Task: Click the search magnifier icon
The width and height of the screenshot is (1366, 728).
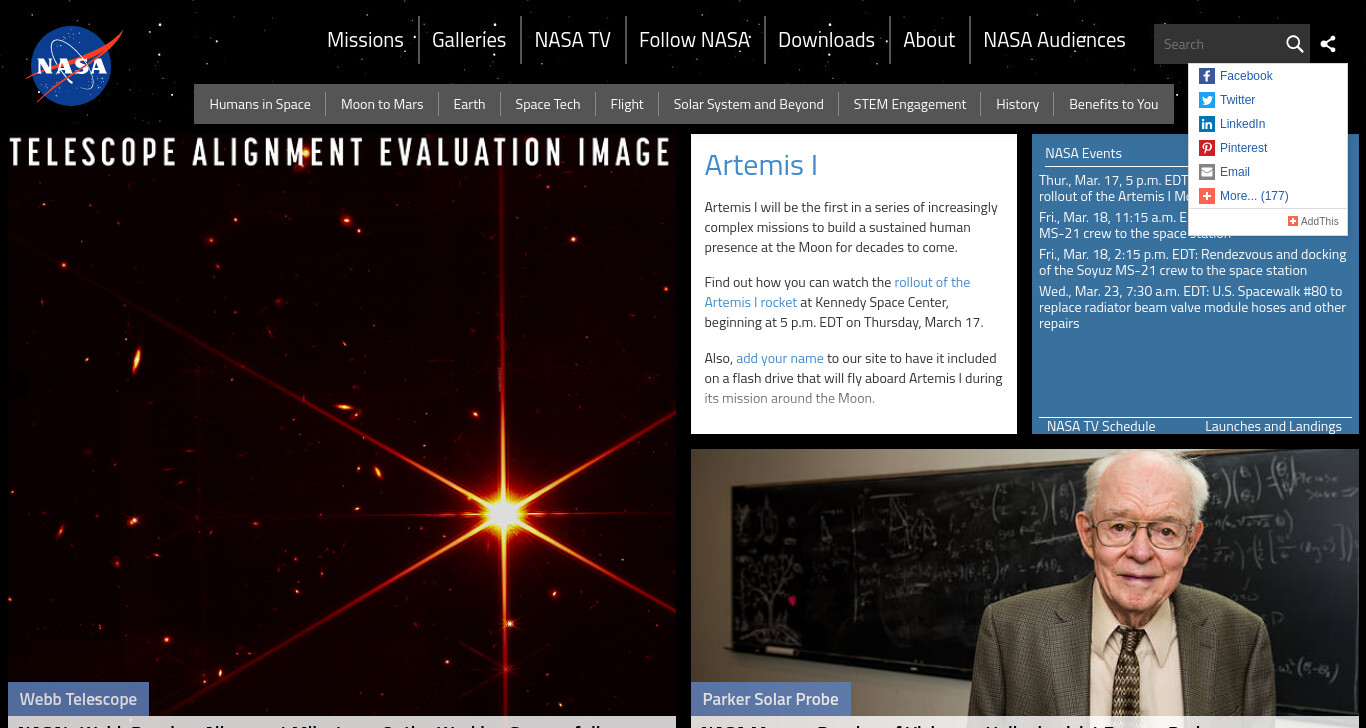Action: [x=1294, y=44]
